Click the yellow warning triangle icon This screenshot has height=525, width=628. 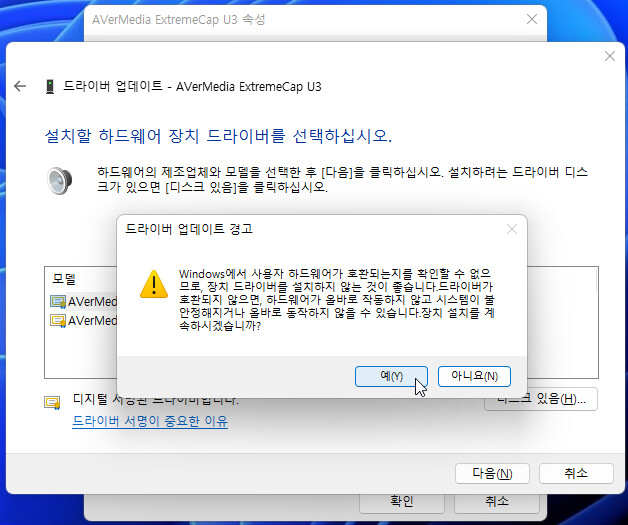[154, 285]
